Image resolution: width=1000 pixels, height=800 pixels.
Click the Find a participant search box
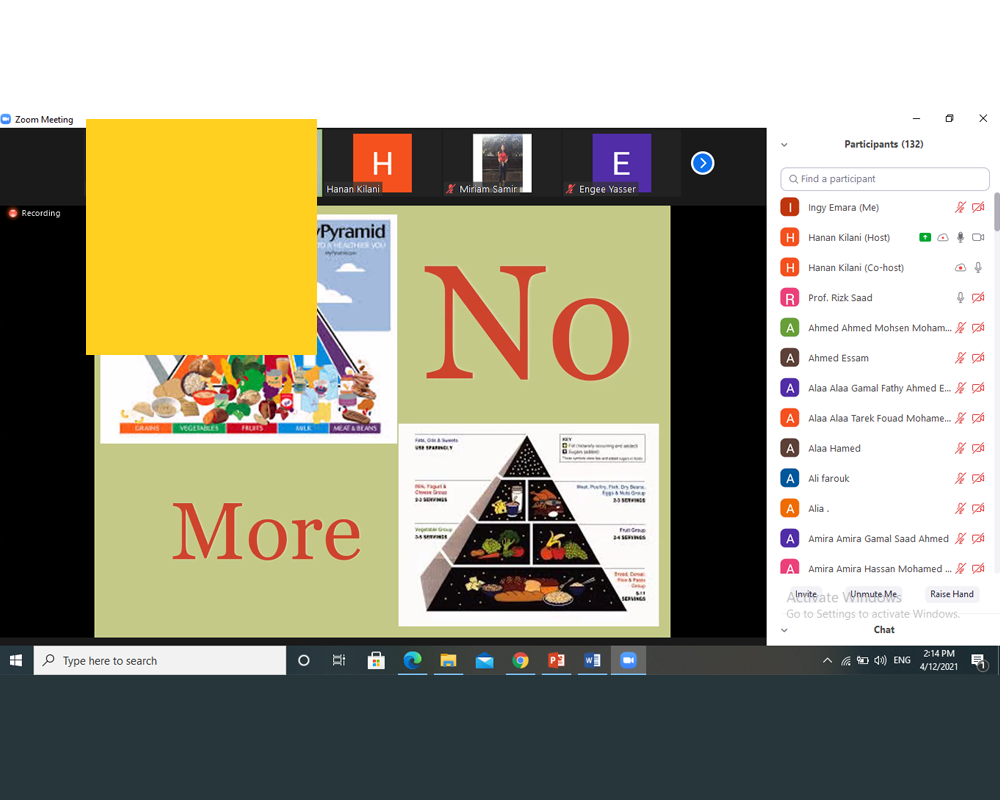pos(885,179)
